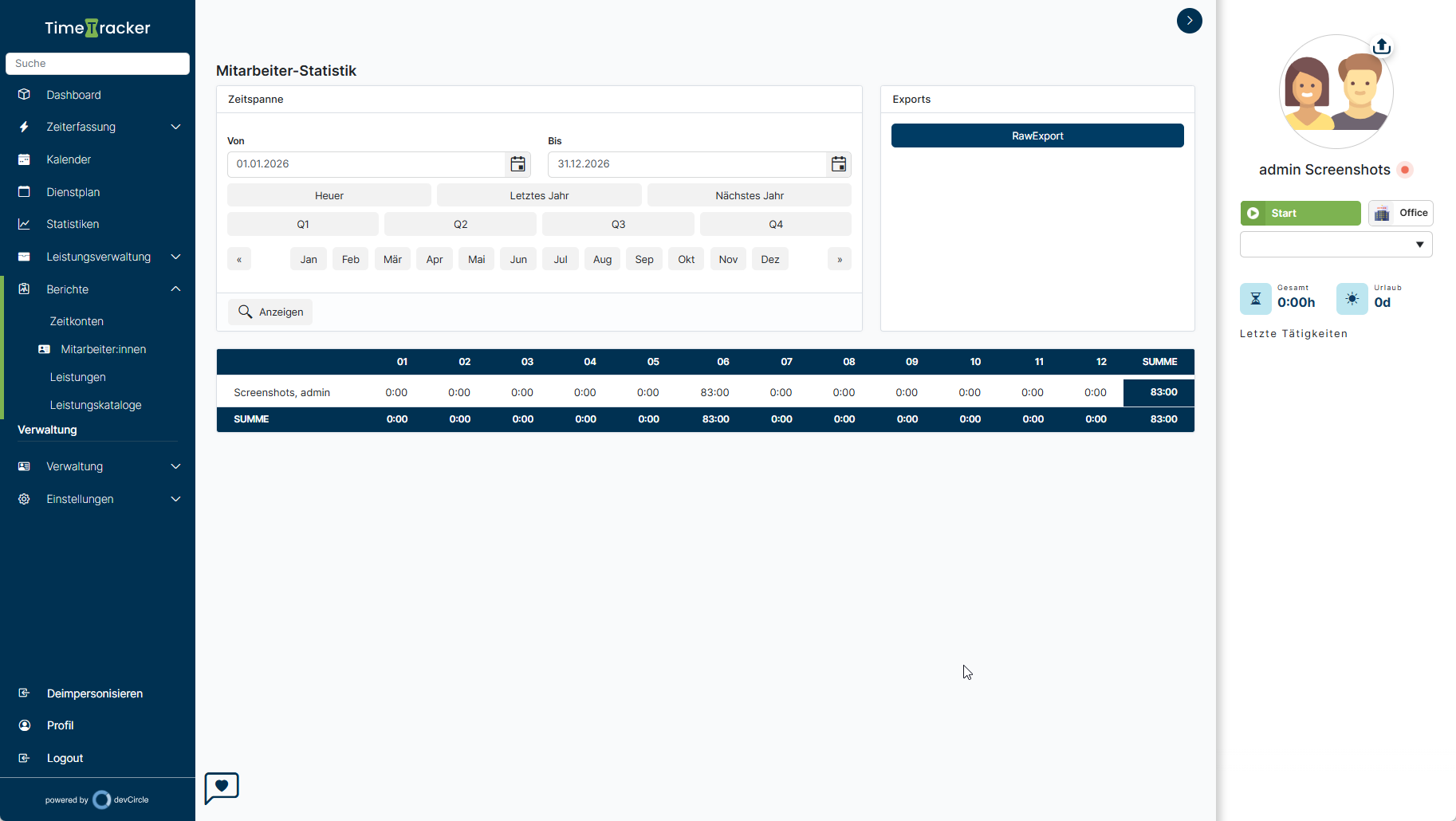
Task: Click the Anzeigen button
Action: (x=270, y=312)
